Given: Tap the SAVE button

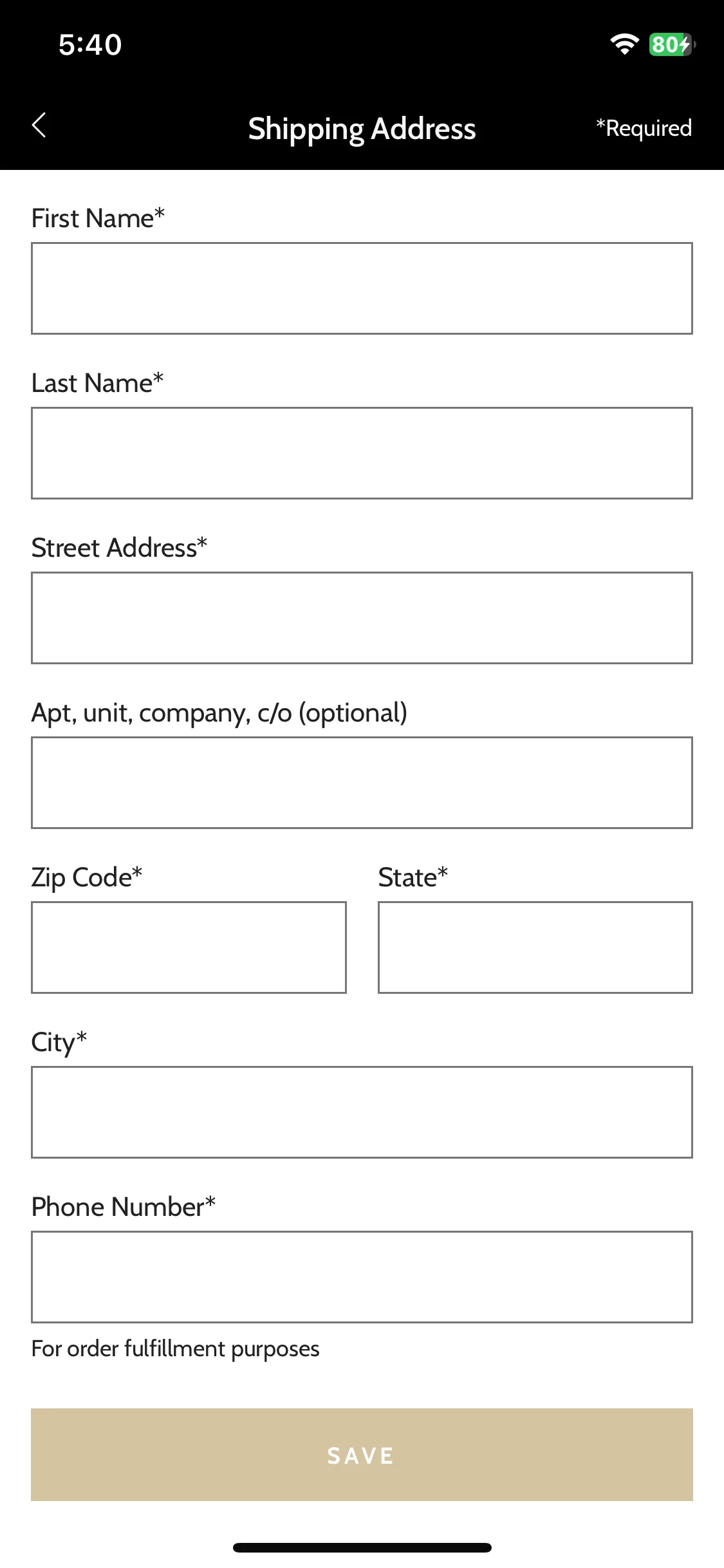Looking at the screenshot, I should 362,1455.
